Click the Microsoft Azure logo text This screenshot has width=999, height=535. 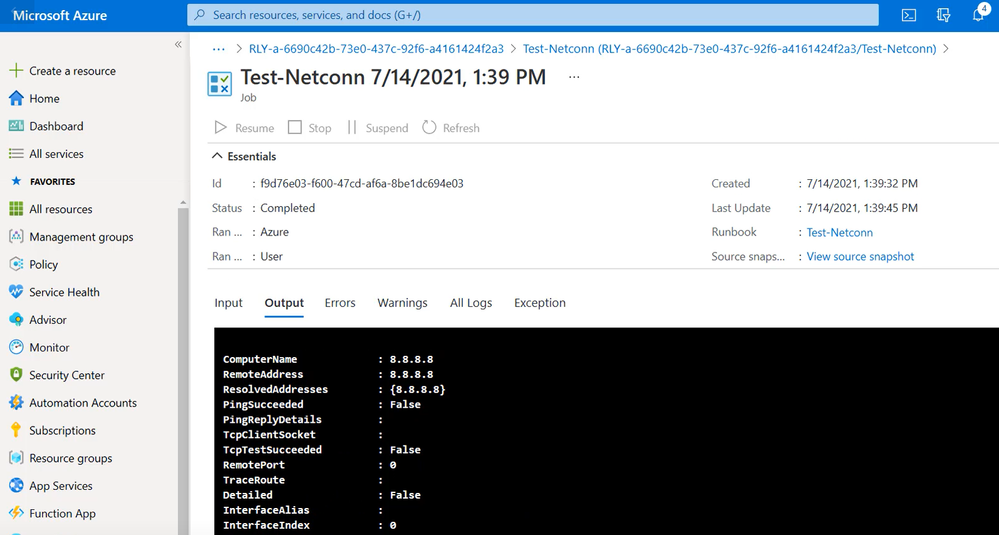click(x=60, y=15)
